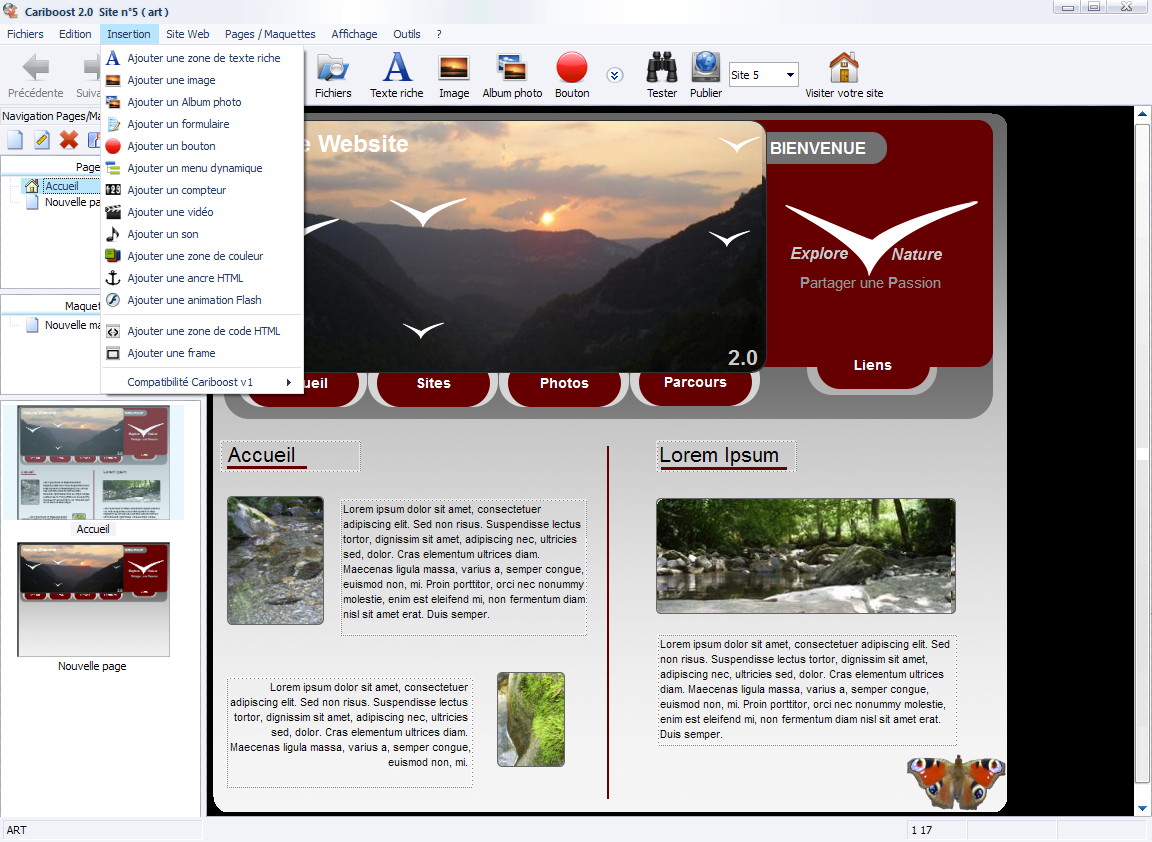This screenshot has width=1152, height=842.
Task: Click the Texte riche toolbar icon
Action: [397, 69]
